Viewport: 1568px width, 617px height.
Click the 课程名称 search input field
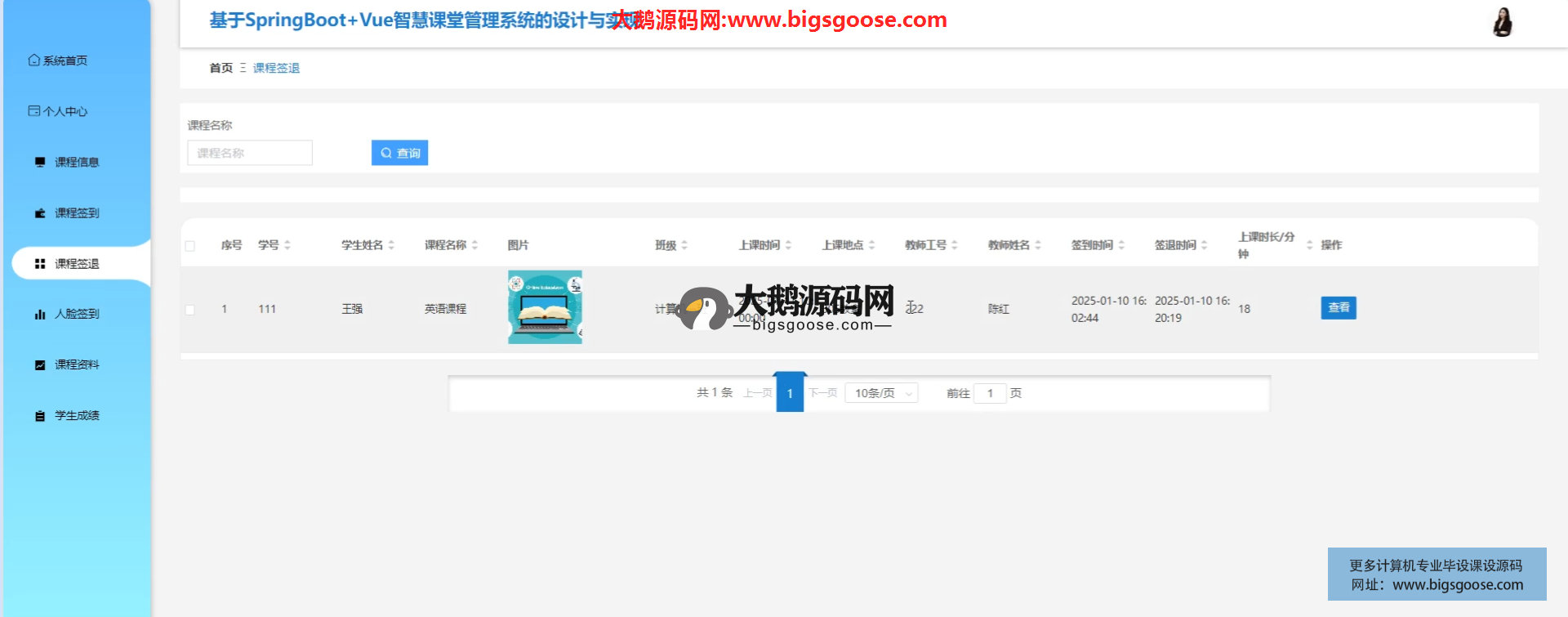[x=250, y=153]
